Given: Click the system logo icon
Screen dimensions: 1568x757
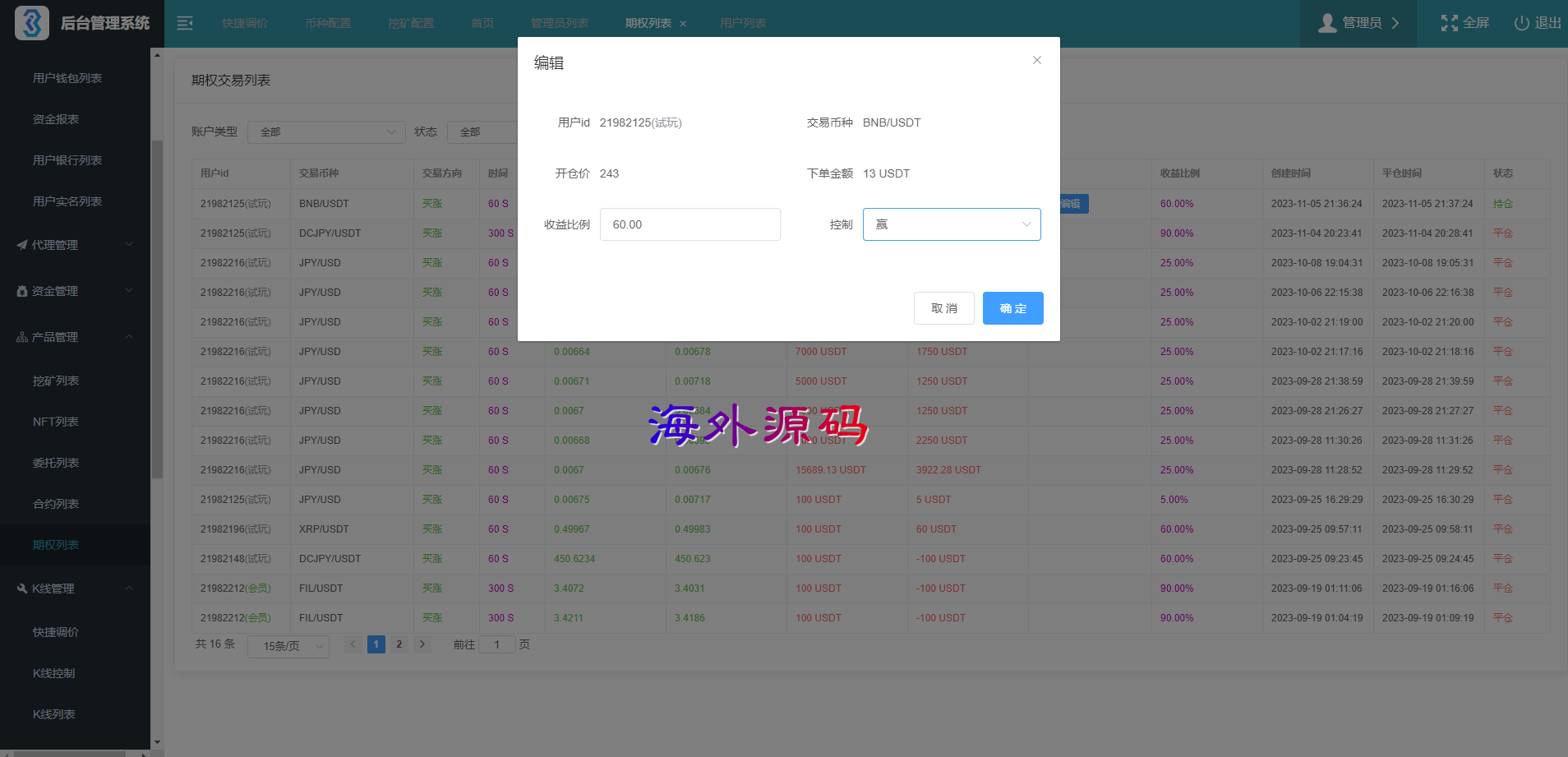Looking at the screenshot, I should tap(32, 23).
